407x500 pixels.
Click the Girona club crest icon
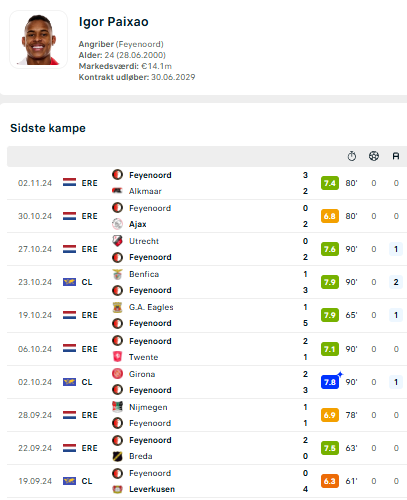[x=117, y=374]
